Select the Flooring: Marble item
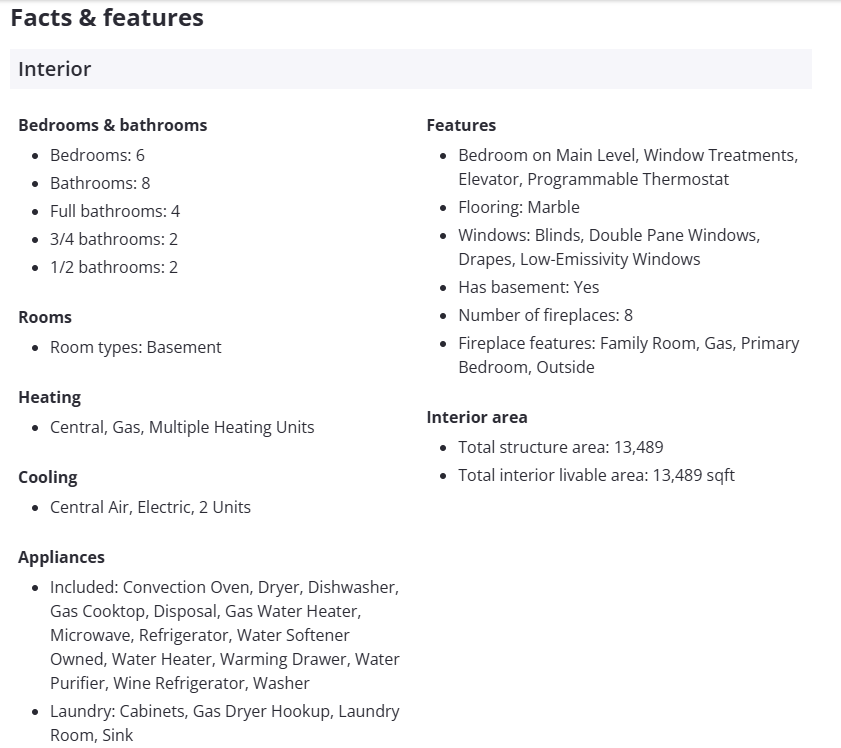Screen dimensions: 841x748 (519, 207)
